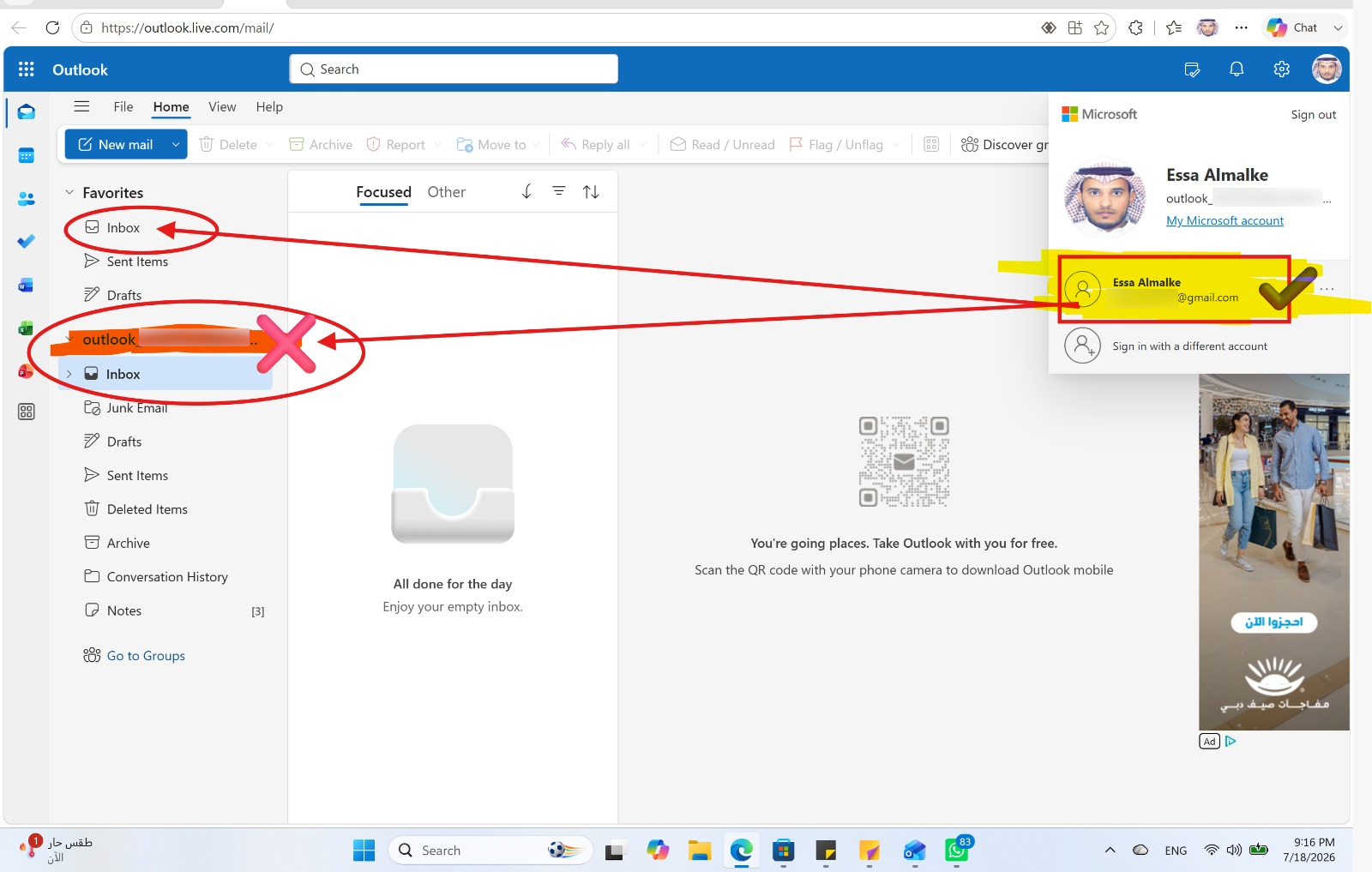Open the Archive folder in sidebar
This screenshot has width=1372, height=872.
click(x=129, y=543)
